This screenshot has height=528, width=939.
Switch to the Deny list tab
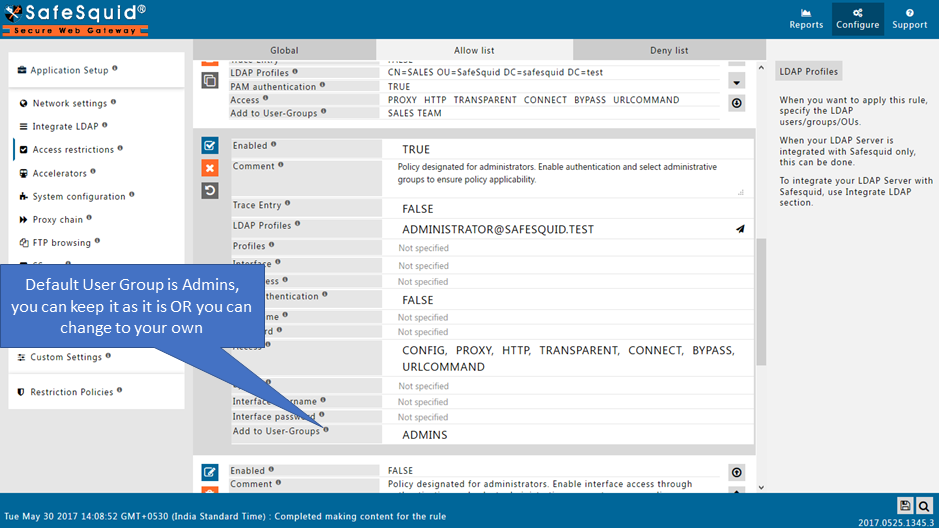point(669,50)
